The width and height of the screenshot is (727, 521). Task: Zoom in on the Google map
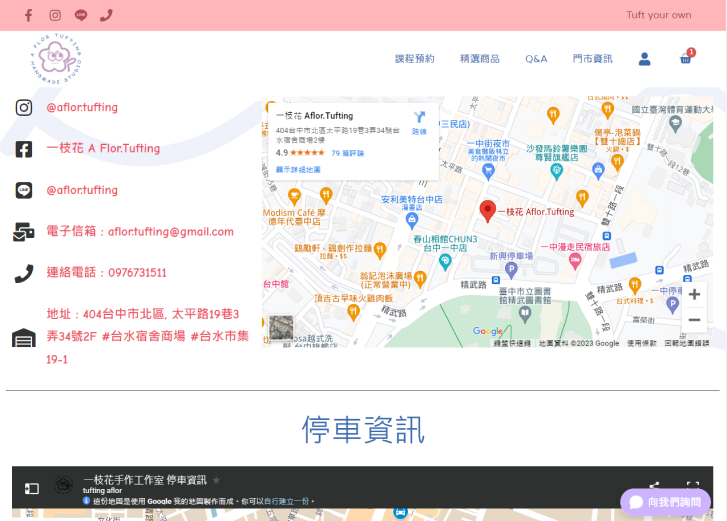pos(694,294)
